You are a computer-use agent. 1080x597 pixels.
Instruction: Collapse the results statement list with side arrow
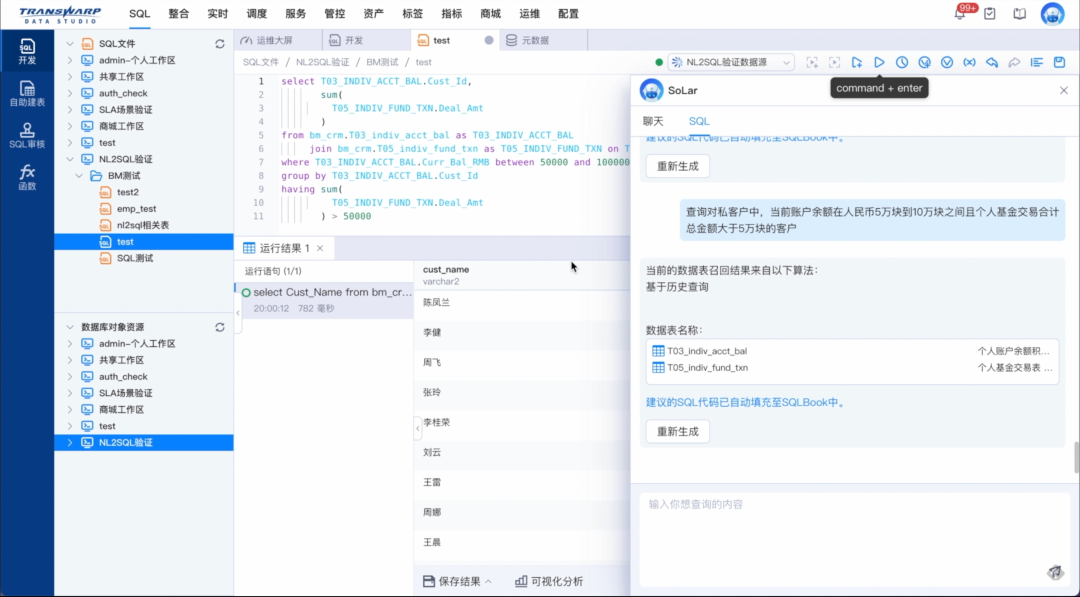point(417,428)
